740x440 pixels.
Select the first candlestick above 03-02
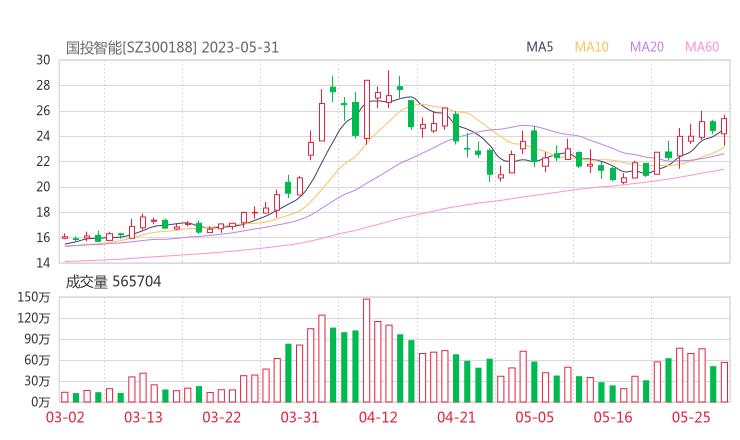pyautogui.click(x=65, y=237)
